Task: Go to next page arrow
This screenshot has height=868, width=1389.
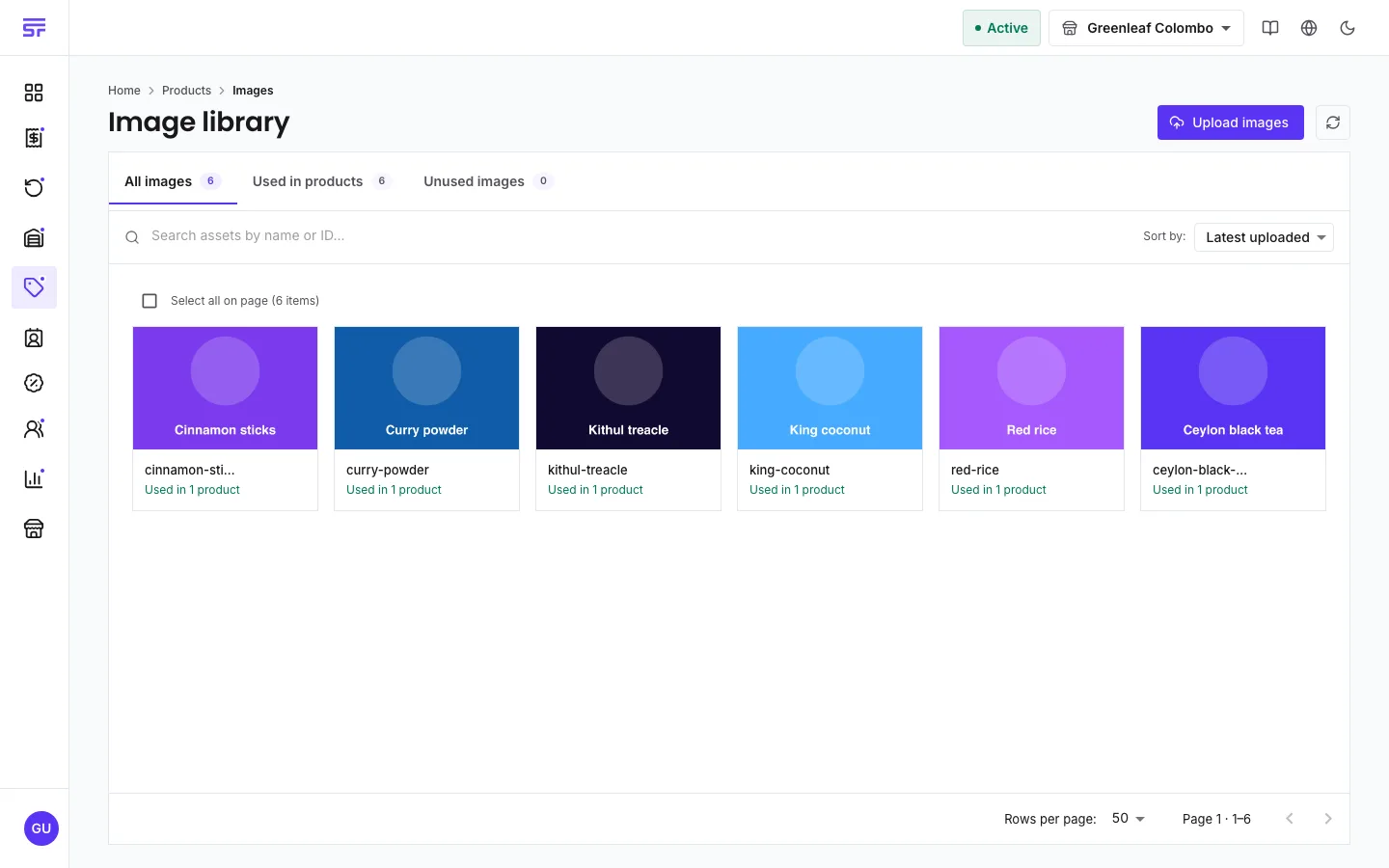Action: tap(1328, 819)
